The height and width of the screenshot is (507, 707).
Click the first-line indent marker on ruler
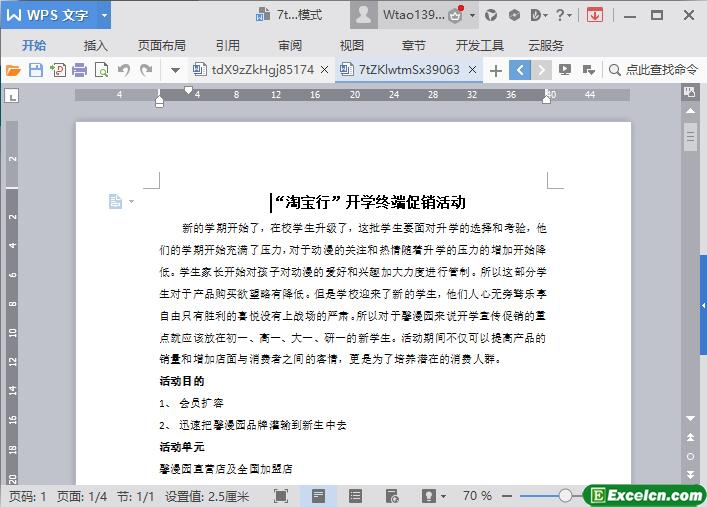pyautogui.click(x=188, y=90)
